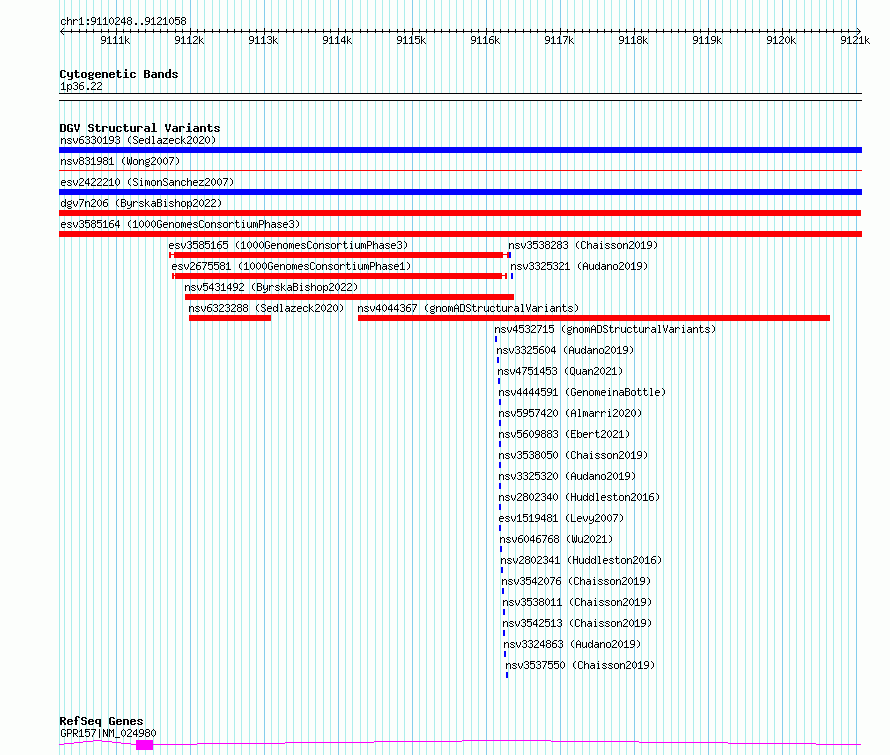
Task: Open nsv5431492 (ByrskaBishop2022) label
Action: pos(271,287)
